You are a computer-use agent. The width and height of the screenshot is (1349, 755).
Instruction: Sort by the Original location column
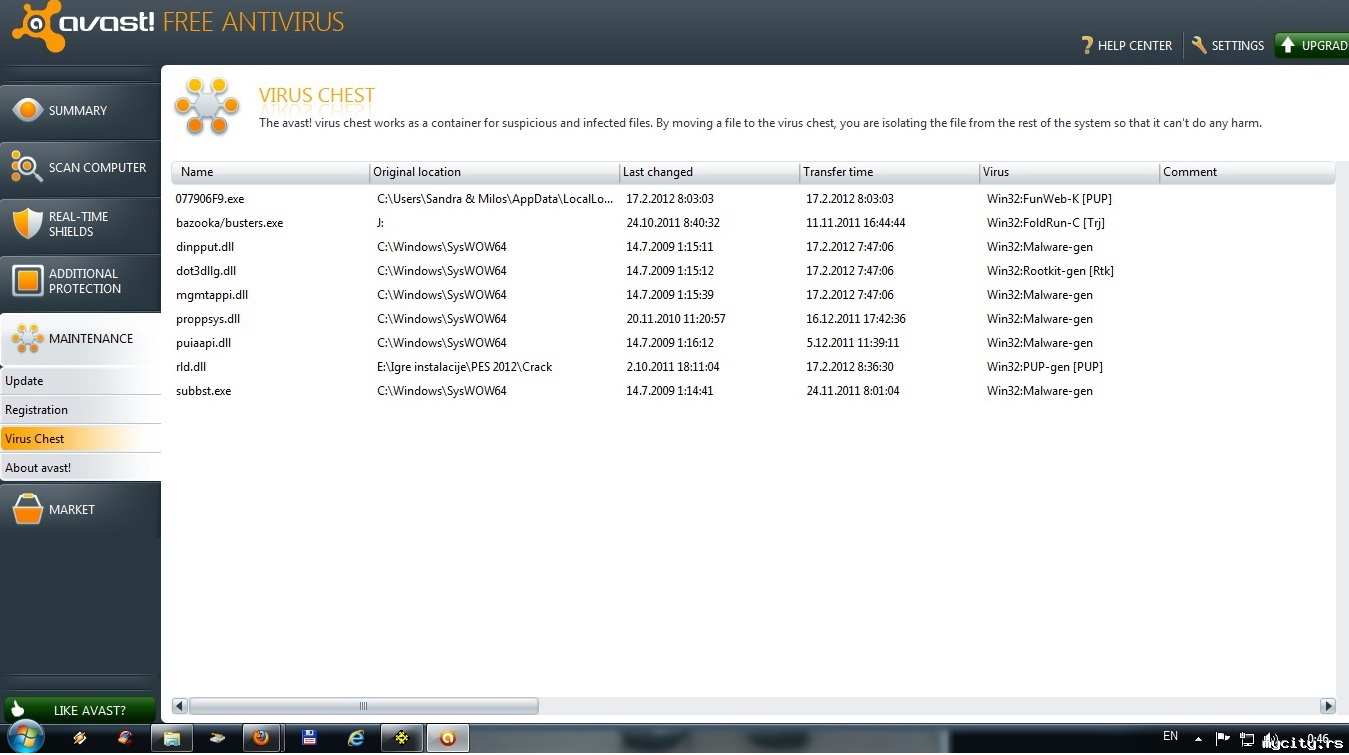pyautogui.click(x=495, y=172)
